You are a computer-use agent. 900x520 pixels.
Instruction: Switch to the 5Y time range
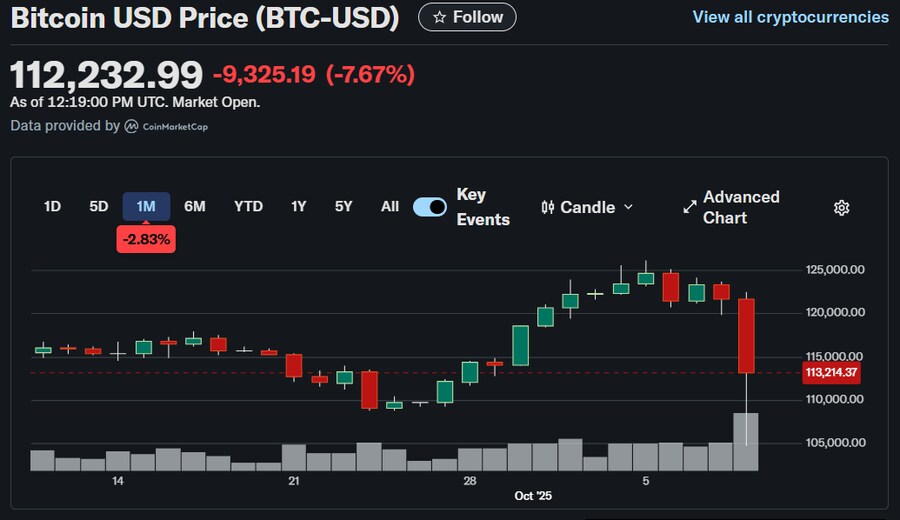click(343, 207)
